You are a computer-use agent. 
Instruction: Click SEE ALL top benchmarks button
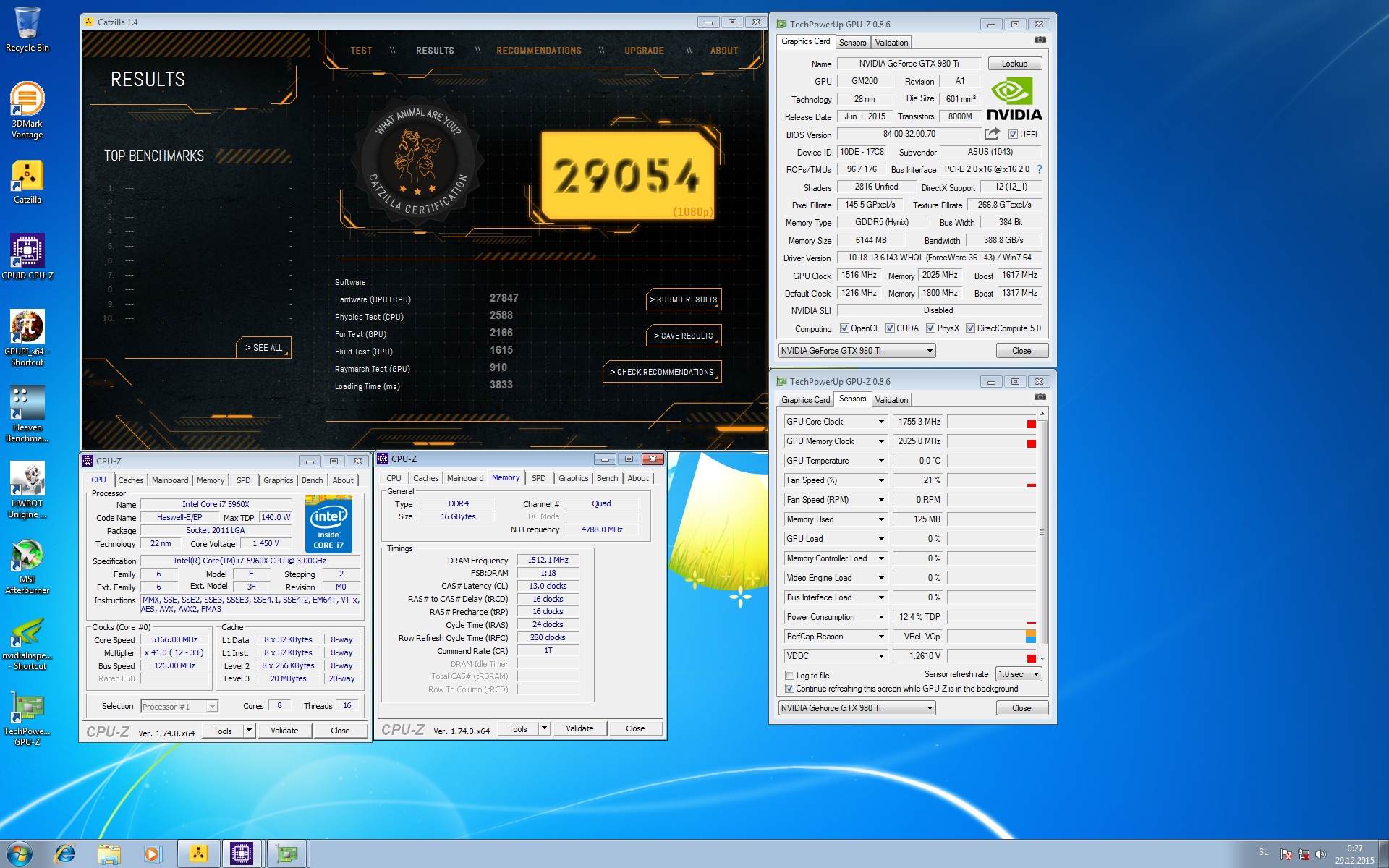(x=263, y=348)
